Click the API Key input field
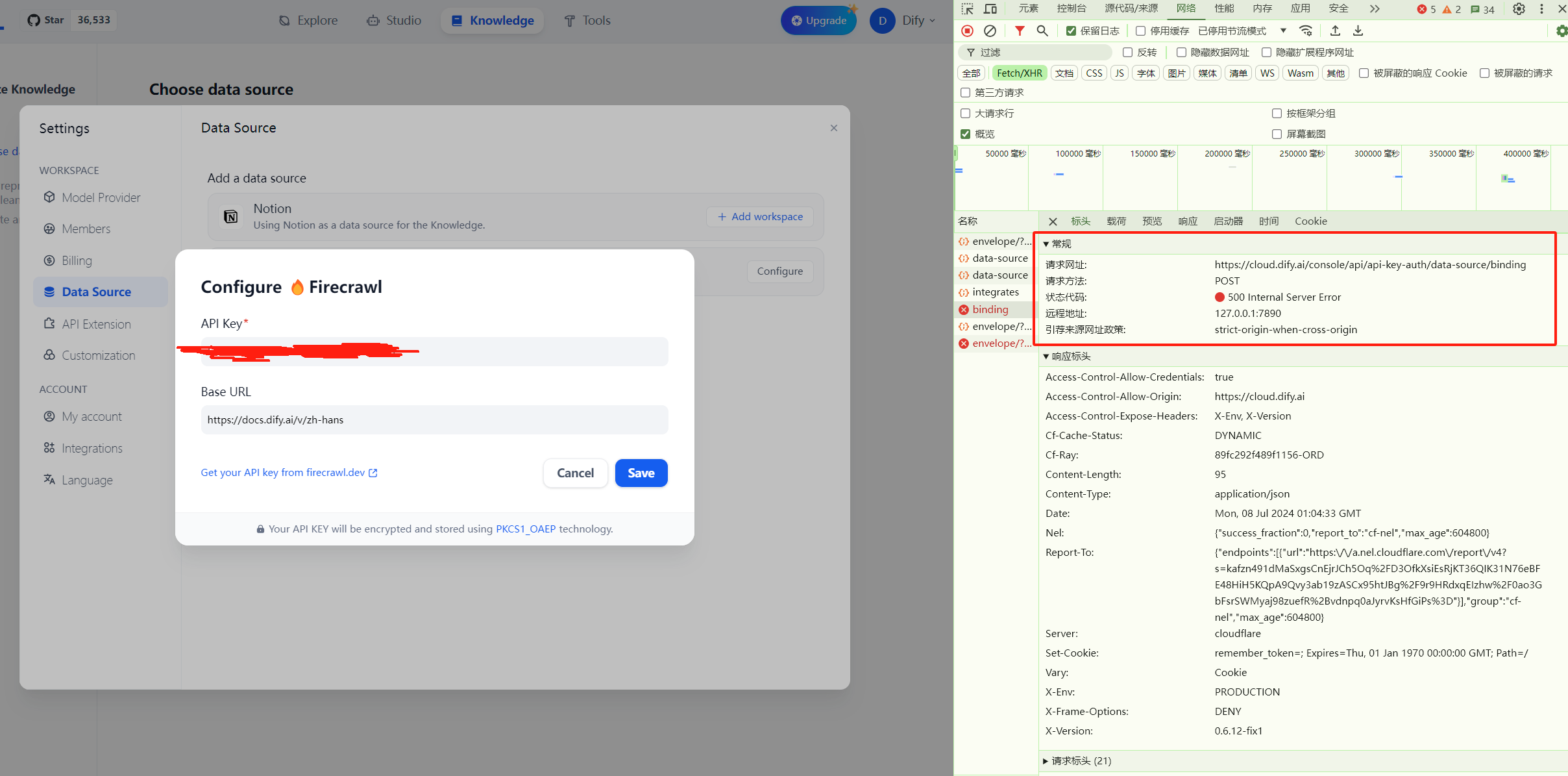The height and width of the screenshot is (776, 1568). (x=434, y=351)
